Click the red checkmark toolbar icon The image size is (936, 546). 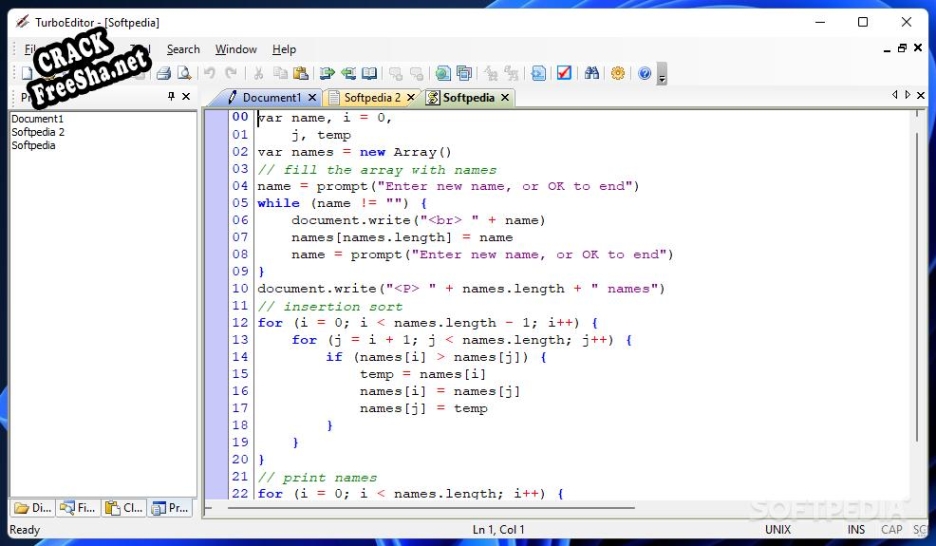click(565, 73)
